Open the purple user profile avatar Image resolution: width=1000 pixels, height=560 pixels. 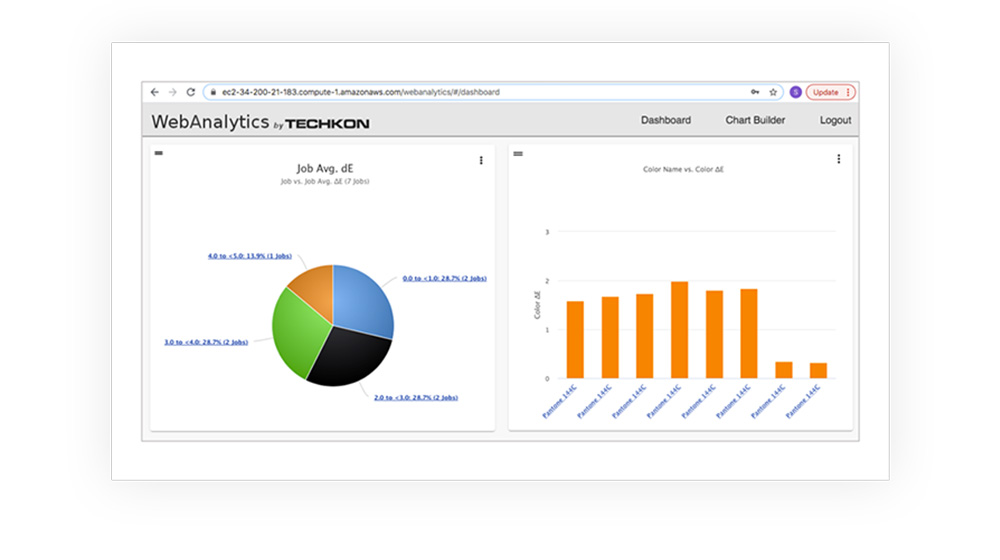[795, 92]
